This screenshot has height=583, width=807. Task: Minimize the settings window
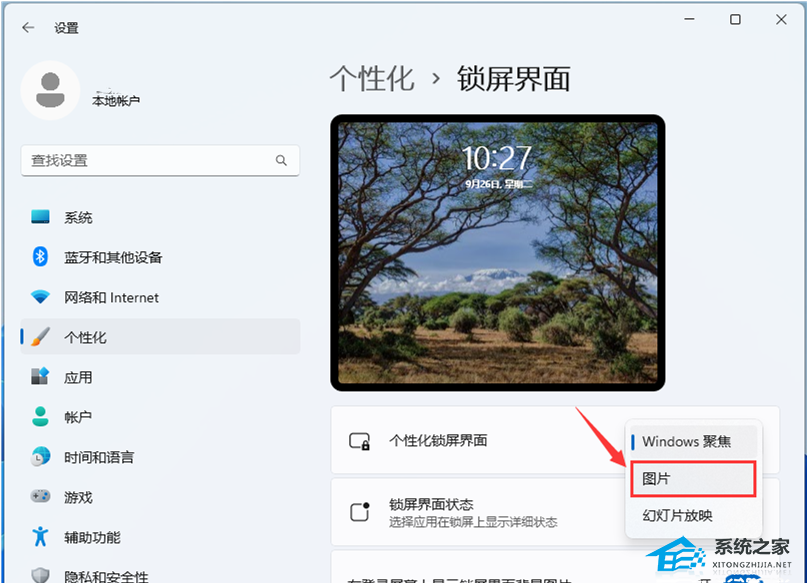pos(690,20)
